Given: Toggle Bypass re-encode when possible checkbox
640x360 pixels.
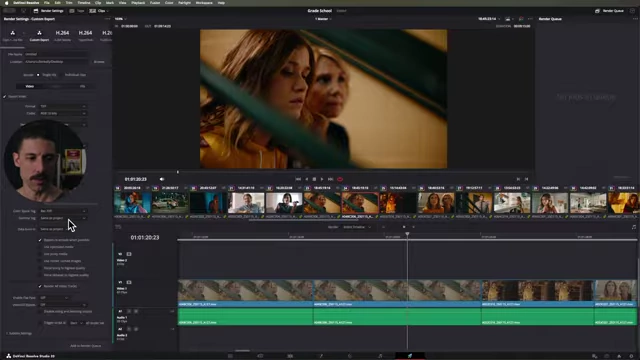Looking at the screenshot, I should click(x=40, y=240).
